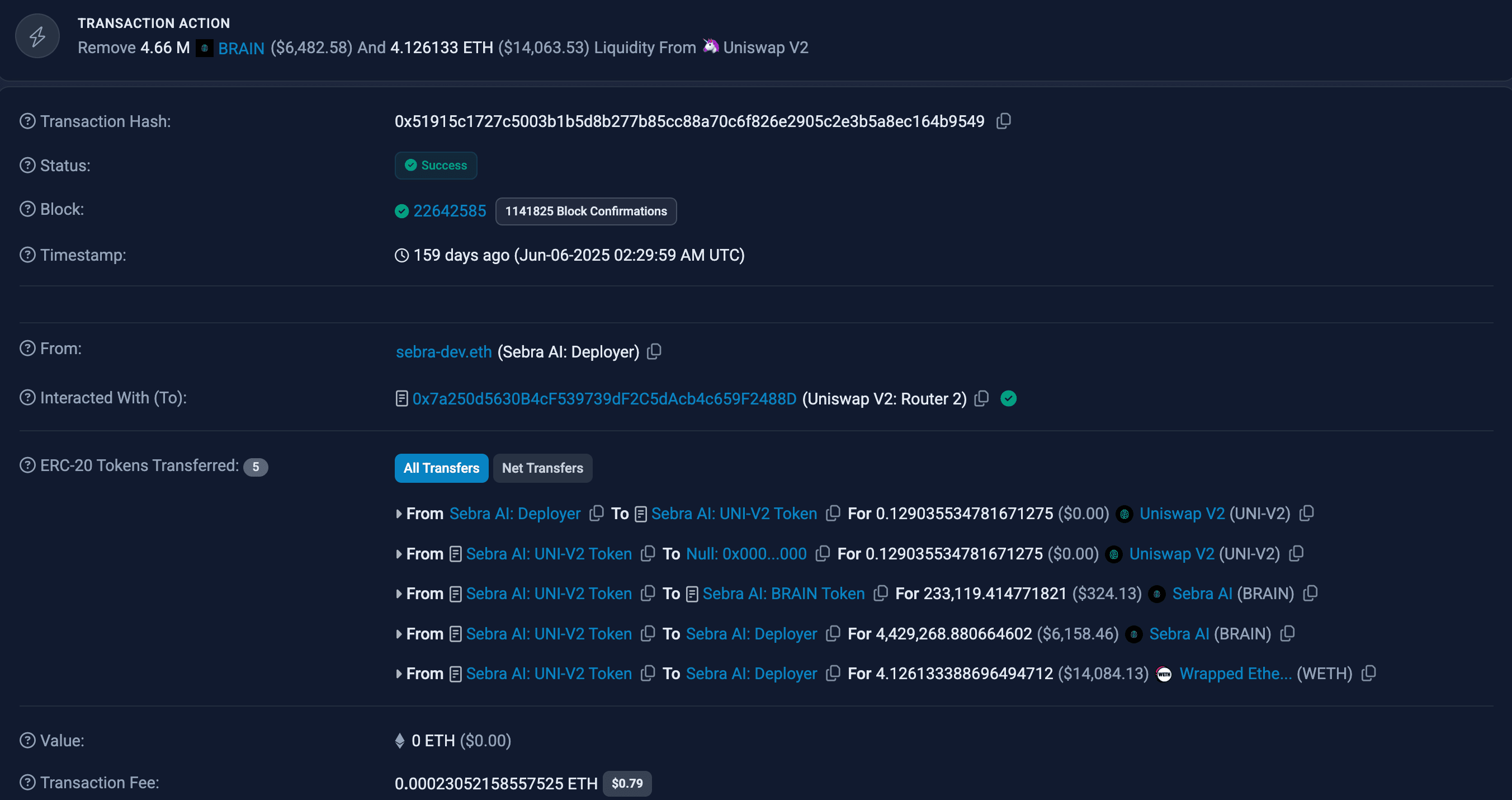Expand transfer row For 4.126133388696494712 WETH
Image resolution: width=1512 pixels, height=800 pixels.
point(399,673)
